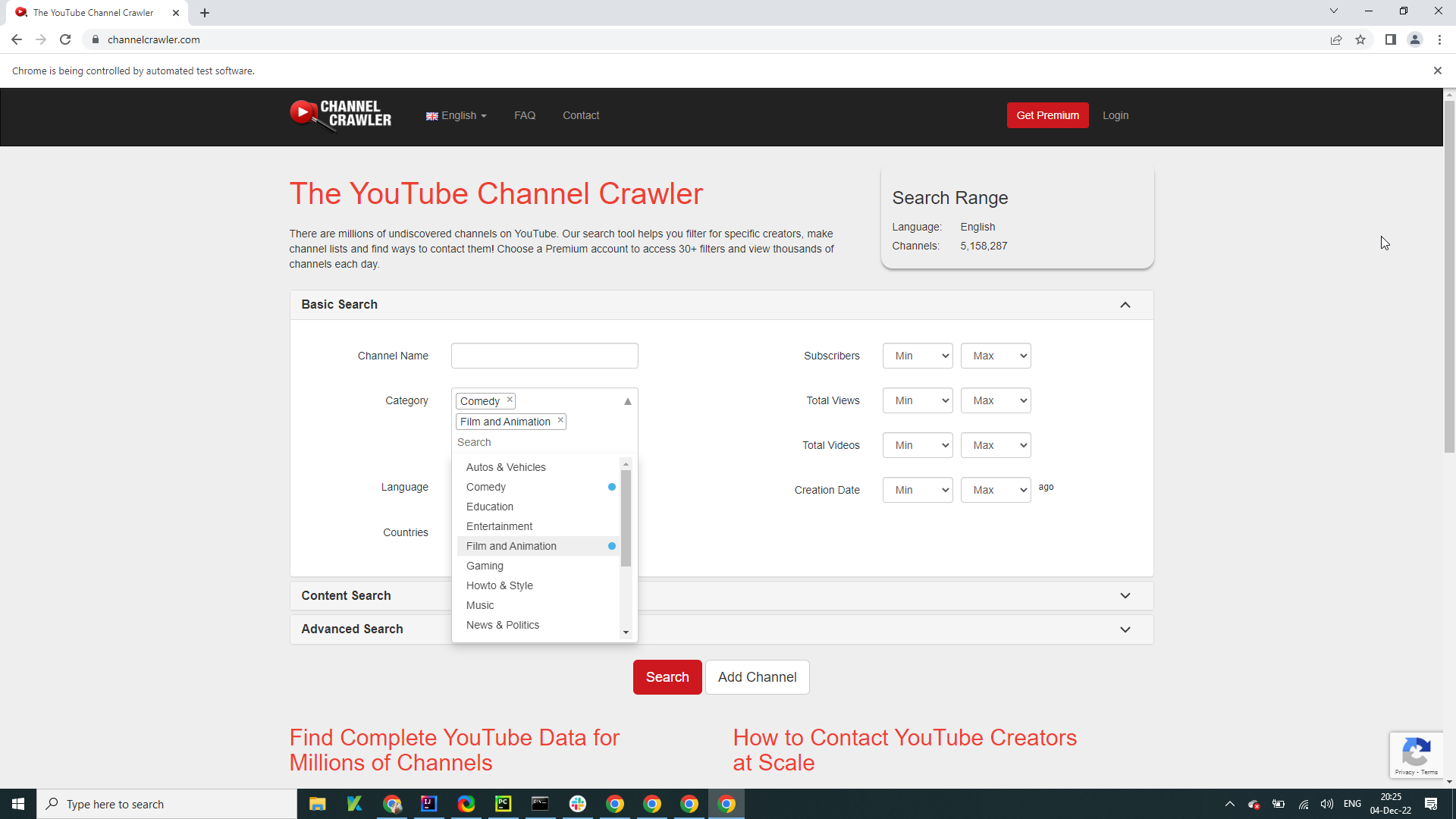
Task: Select the Music category
Action: [538, 605]
